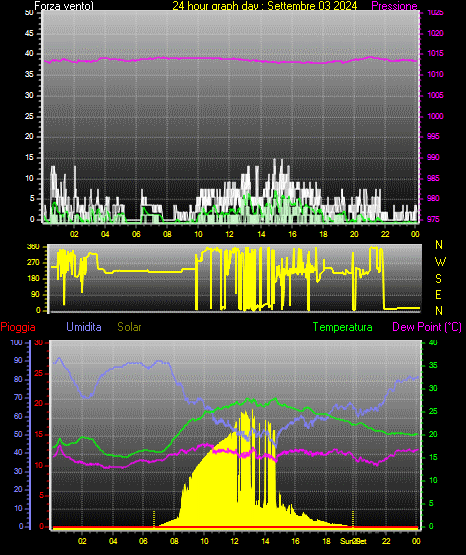Click the Forza vento chart title
This screenshot has width=466, height=555.
(64, 6)
